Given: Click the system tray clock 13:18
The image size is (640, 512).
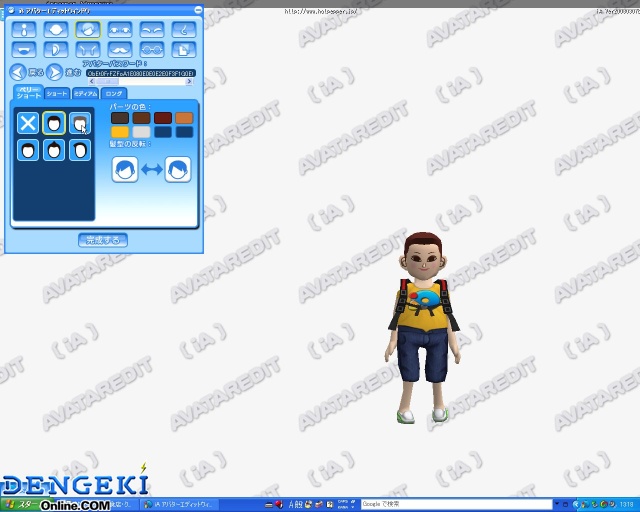Looking at the screenshot, I should pyautogui.click(x=627, y=505).
